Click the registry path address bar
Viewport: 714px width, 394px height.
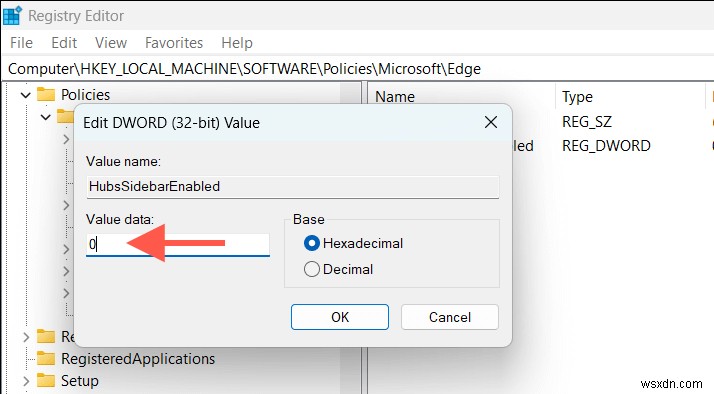(x=357, y=69)
